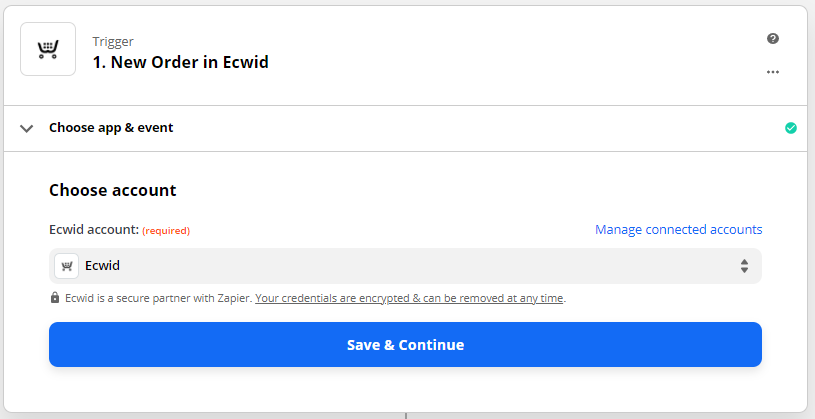Click the red '(required)' indicator text
The width and height of the screenshot is (815, 419).
coord(166,230)
